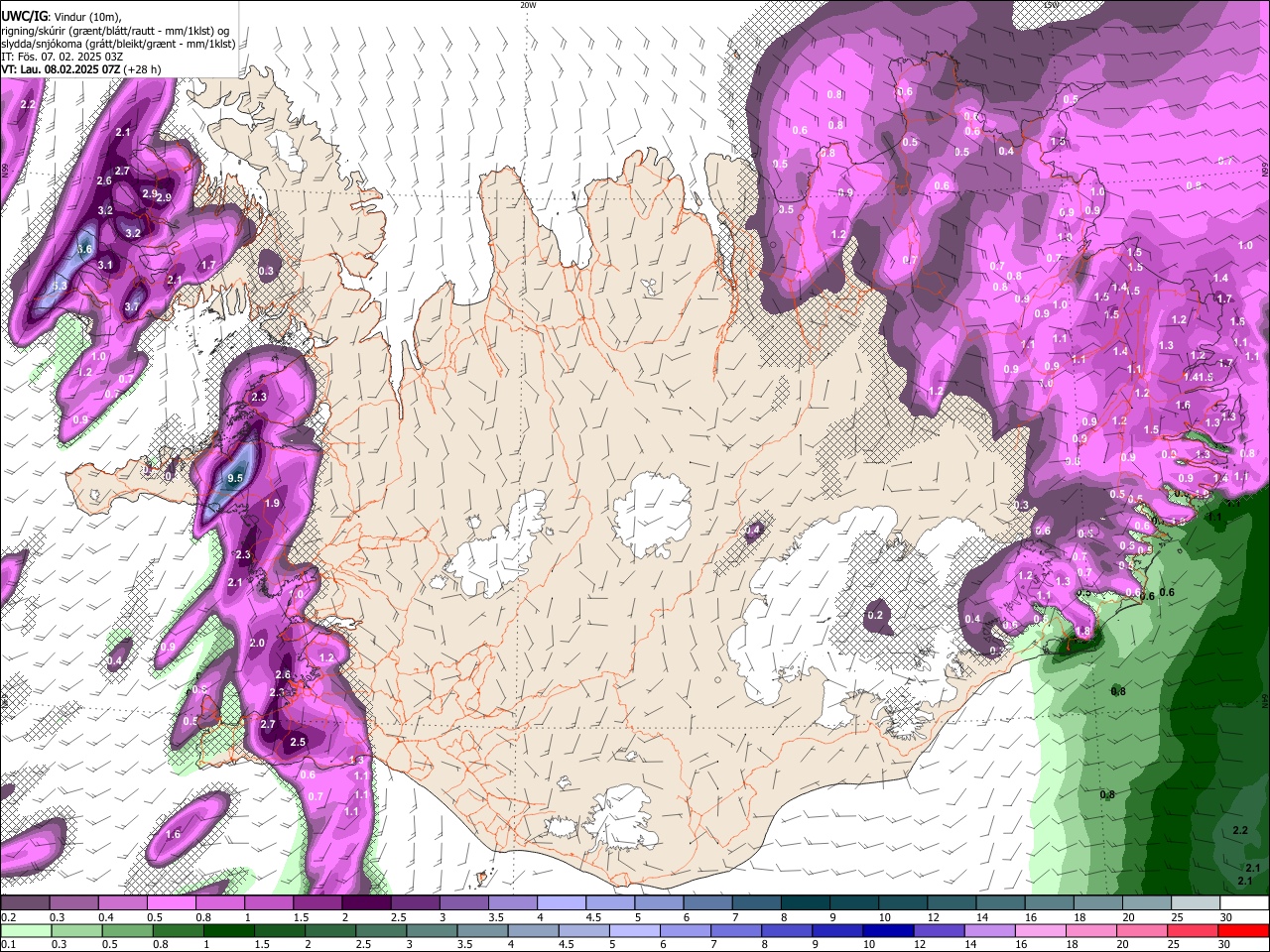This screenshot has height=952, width=1270.
Task: Pick the bright pink snow swatch between 0.5 and 0.8
Action: click(x=171, y=904)
